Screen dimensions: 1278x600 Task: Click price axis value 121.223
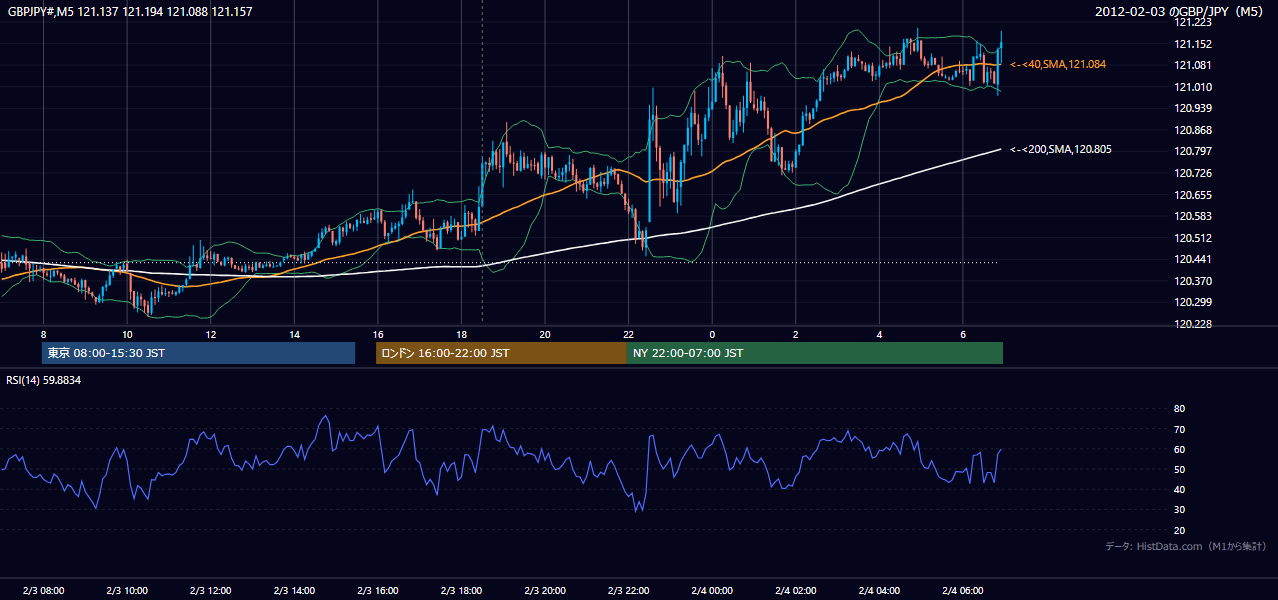click(x=1193, y=22)
